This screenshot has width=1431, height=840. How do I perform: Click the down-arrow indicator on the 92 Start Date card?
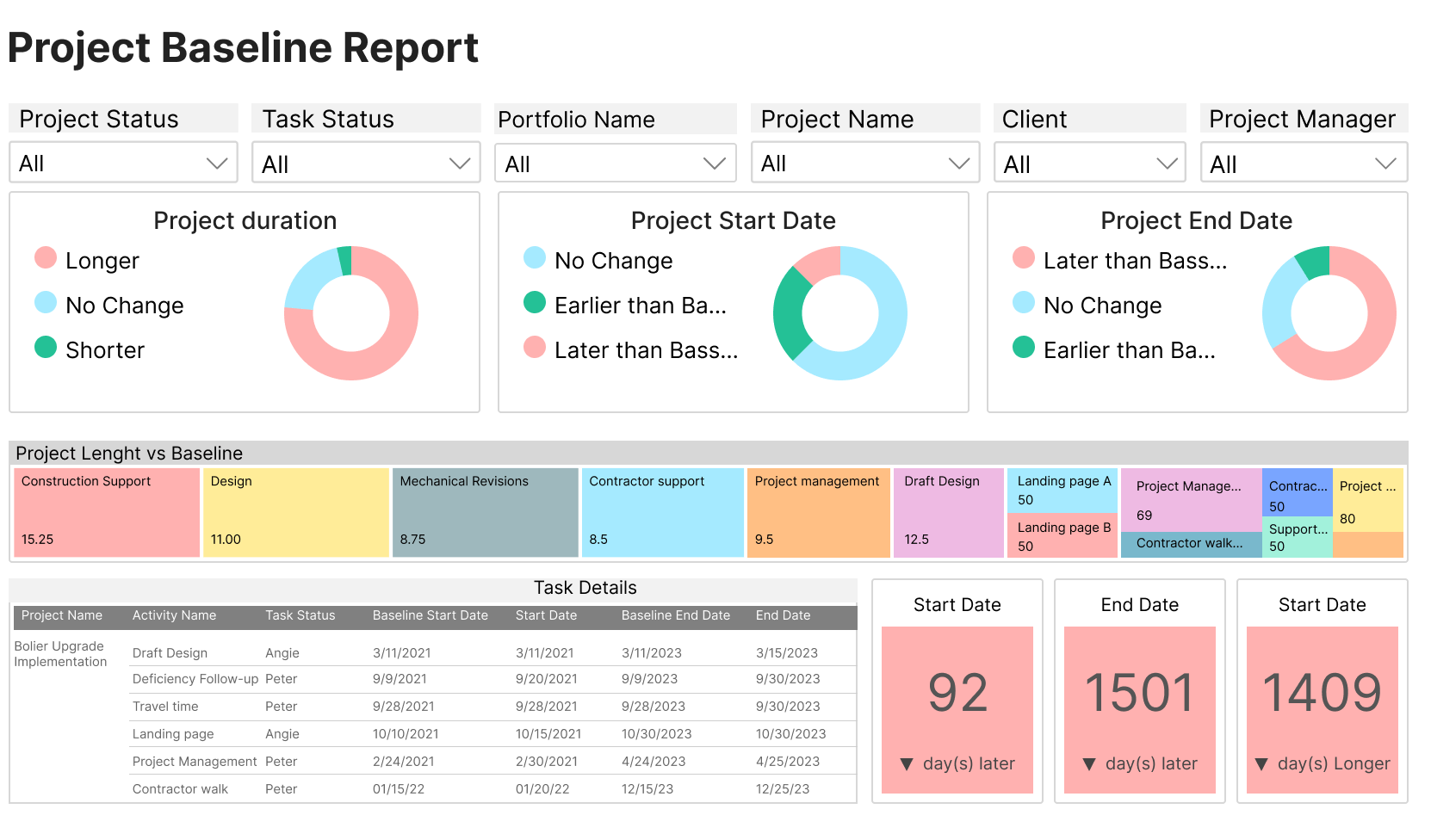906,763
